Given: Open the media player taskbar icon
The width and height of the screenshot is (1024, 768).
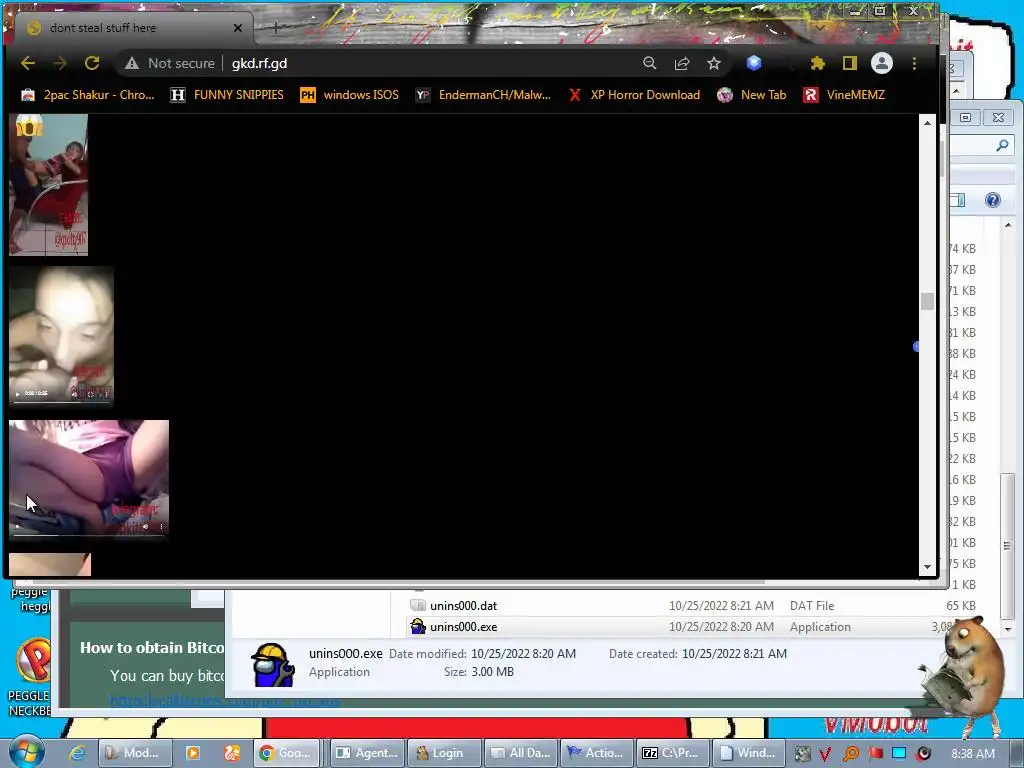Looking at the screenshot, I should [x=193, y=753].
